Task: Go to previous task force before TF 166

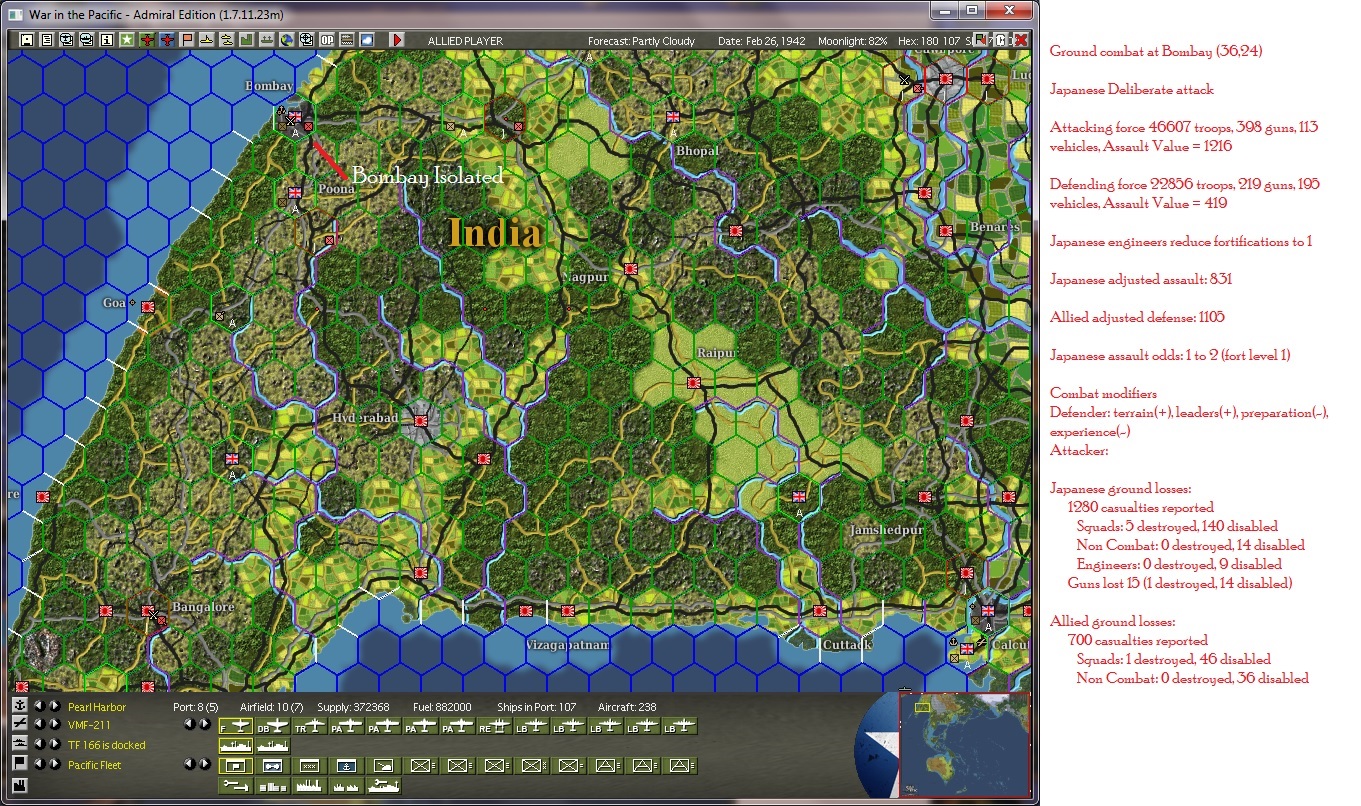Action: (x=39, y=744)
